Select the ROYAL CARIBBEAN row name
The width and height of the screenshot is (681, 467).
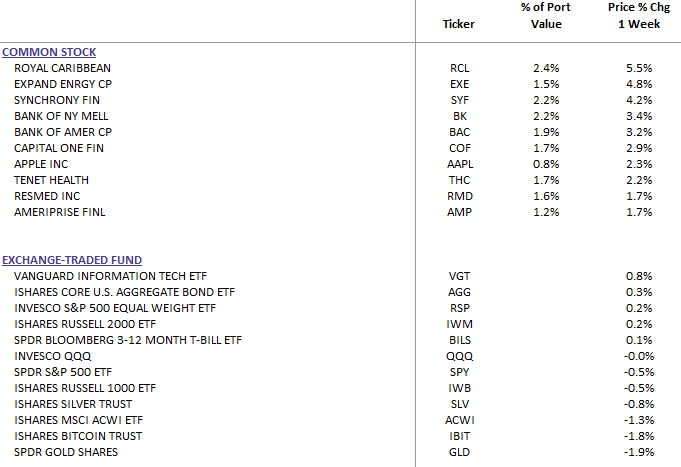(62, 68)
